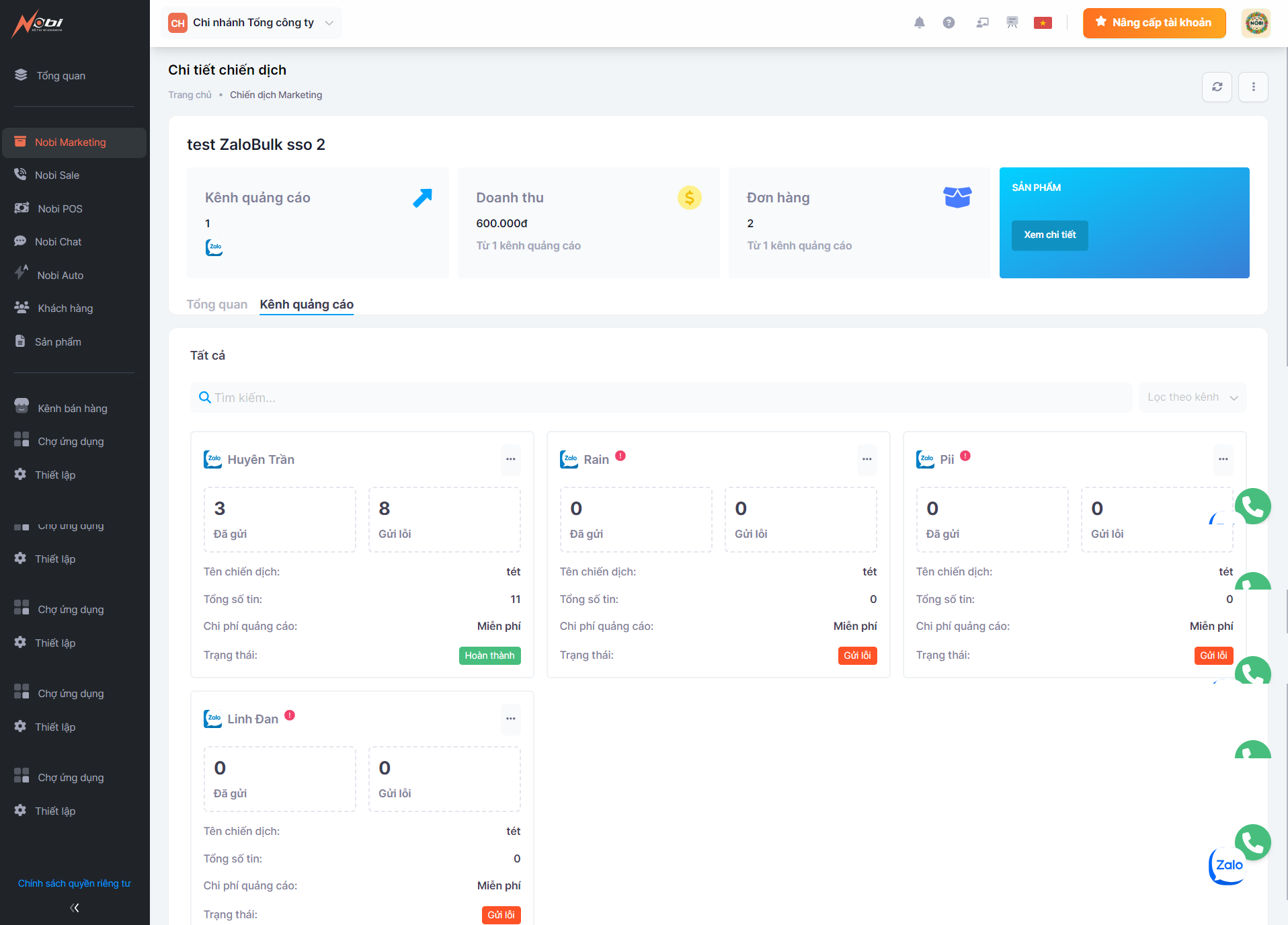1288x925 pixels.
Task: Open more options on Huyên Trần card
Action: click(x=511, y=459)
